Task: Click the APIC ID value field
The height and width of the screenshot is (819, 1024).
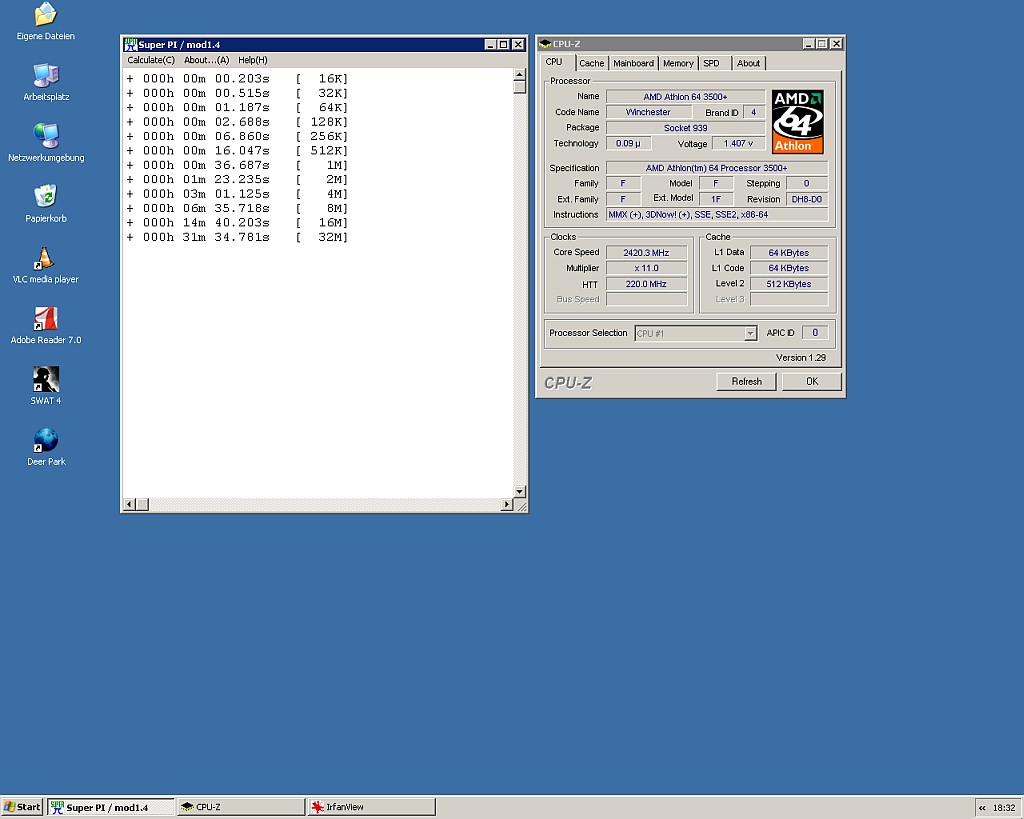Action: (x=815, y=333)
